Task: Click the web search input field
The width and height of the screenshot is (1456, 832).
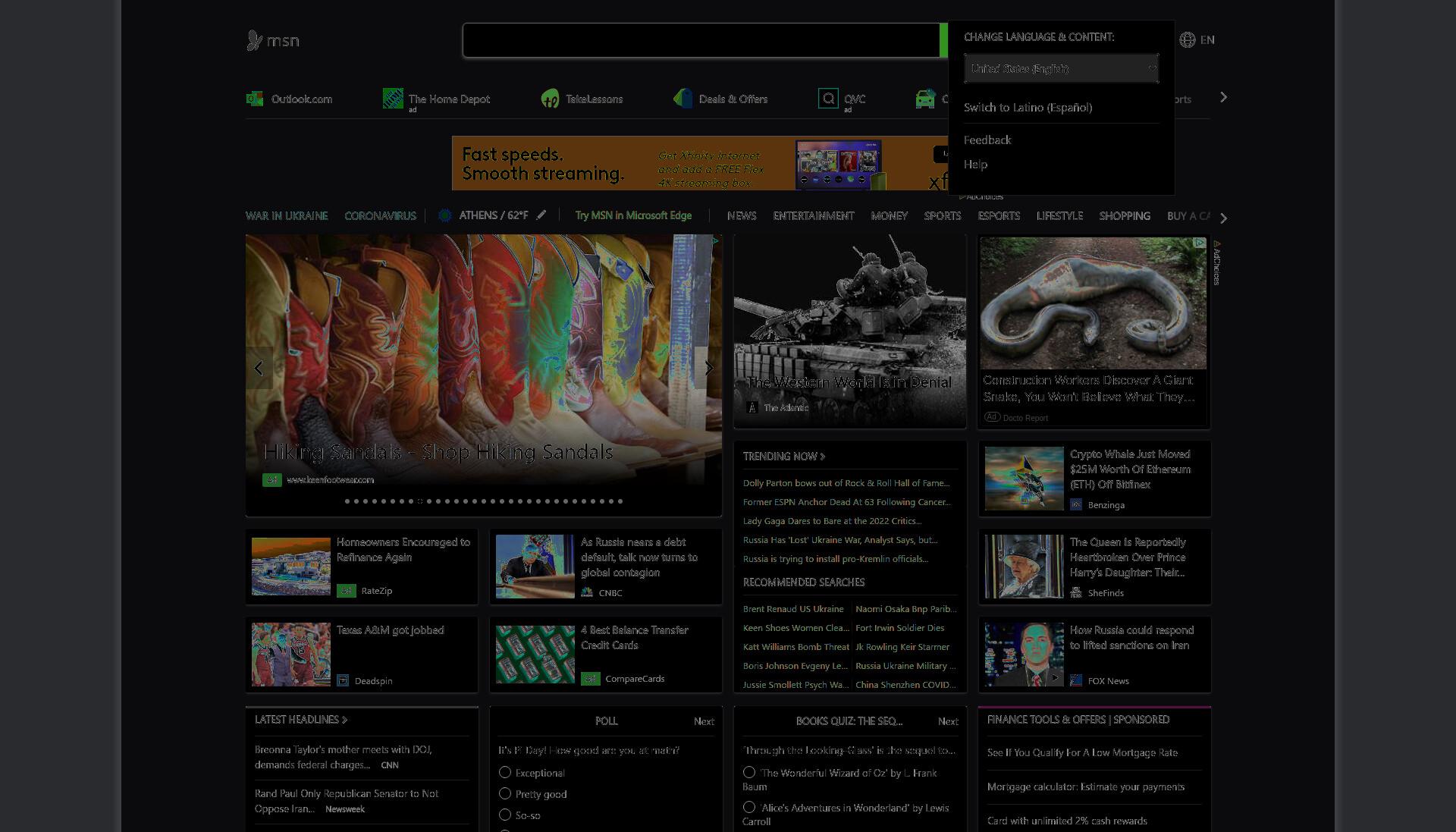Action: [x=701, y=40]
